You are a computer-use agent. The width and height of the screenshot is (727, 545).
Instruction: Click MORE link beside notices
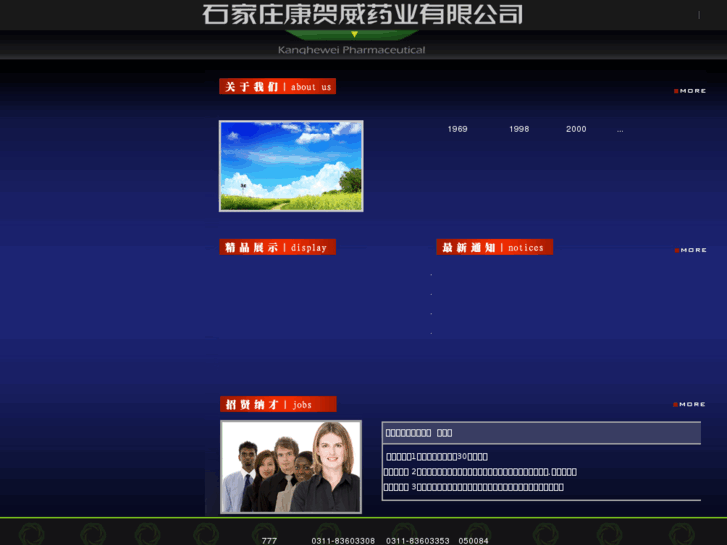(690, 250)
